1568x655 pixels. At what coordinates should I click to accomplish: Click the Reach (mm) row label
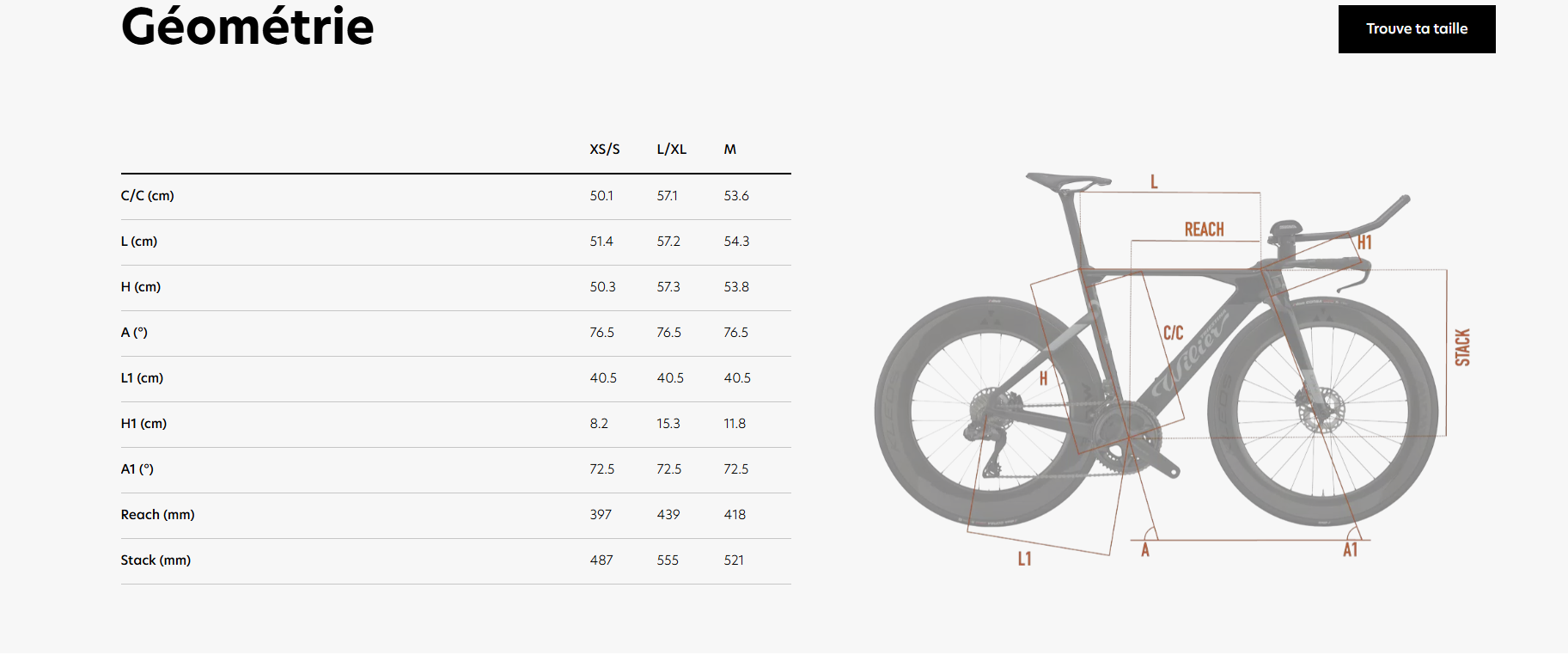(157, 515)
